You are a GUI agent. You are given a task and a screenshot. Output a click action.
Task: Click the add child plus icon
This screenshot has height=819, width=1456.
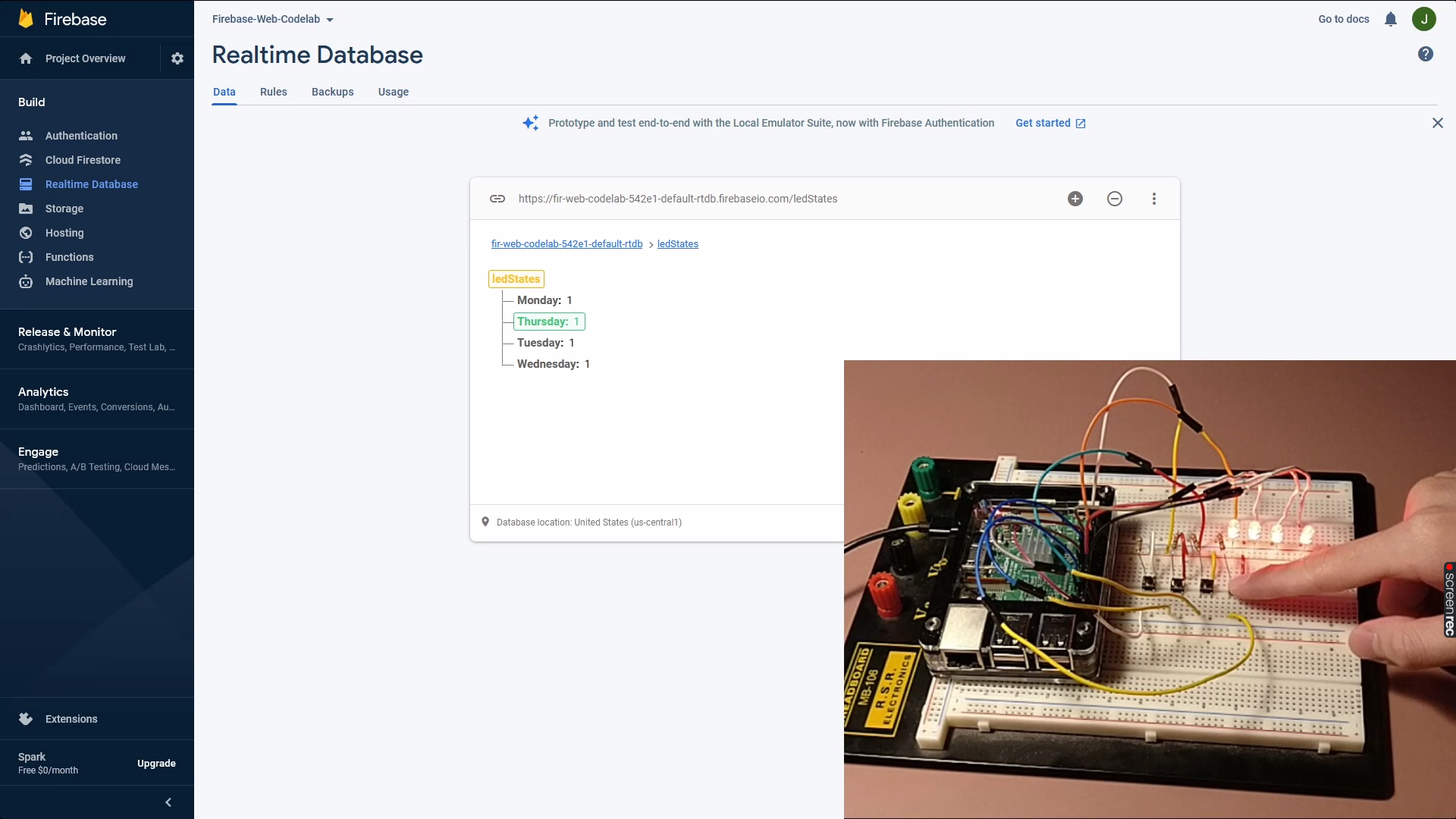pyautogui.click(x=1075, y=199)
